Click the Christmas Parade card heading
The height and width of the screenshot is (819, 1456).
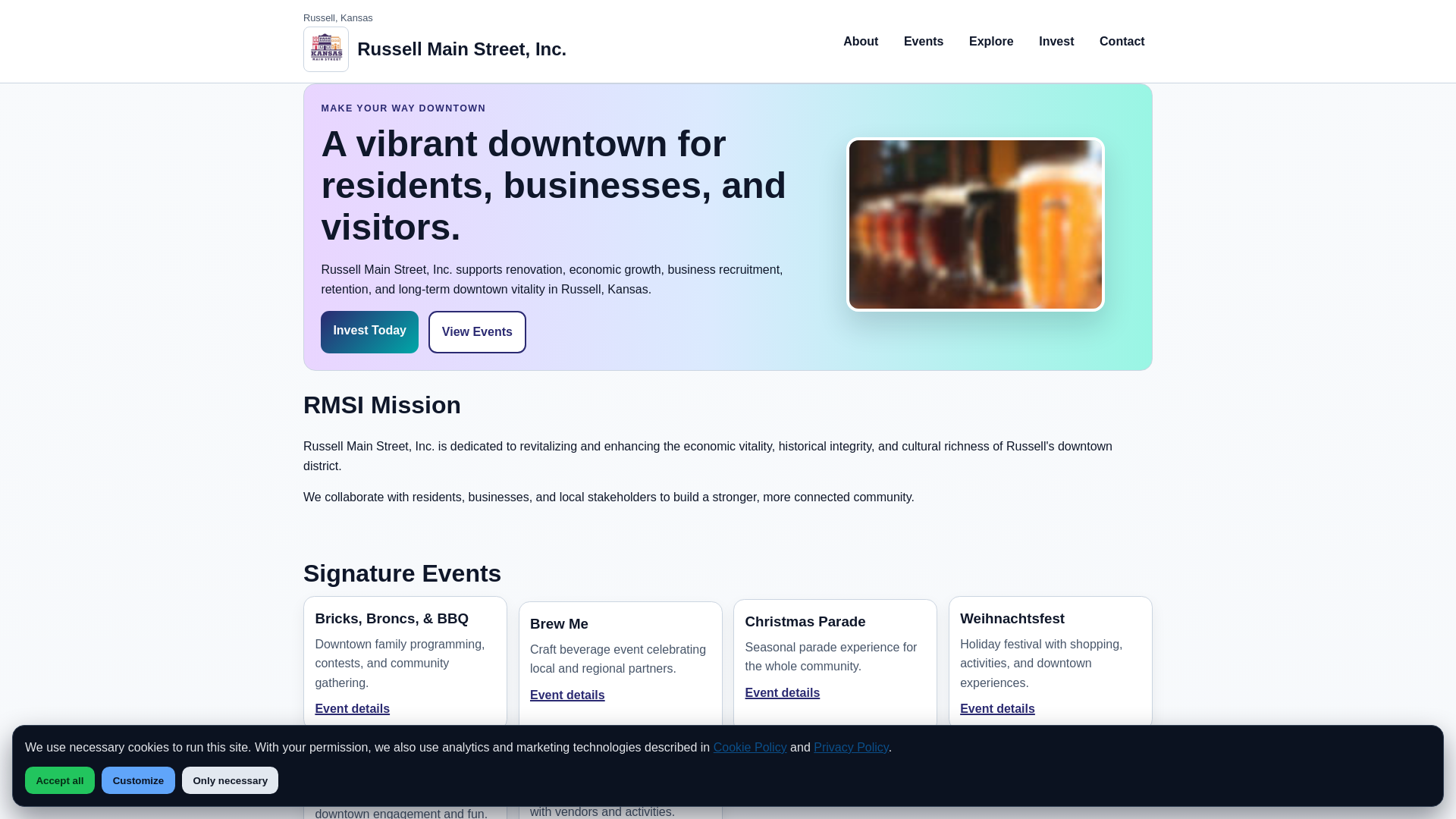click(805, 622)
